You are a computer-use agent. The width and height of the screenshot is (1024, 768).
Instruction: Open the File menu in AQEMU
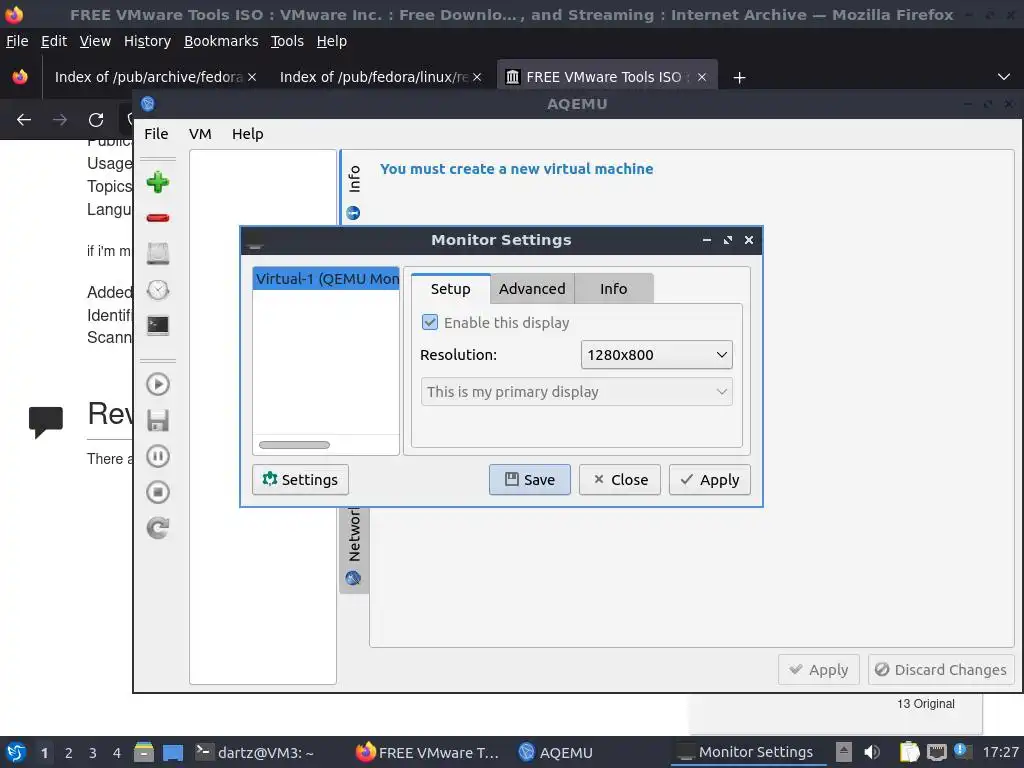tap(156, 134)
